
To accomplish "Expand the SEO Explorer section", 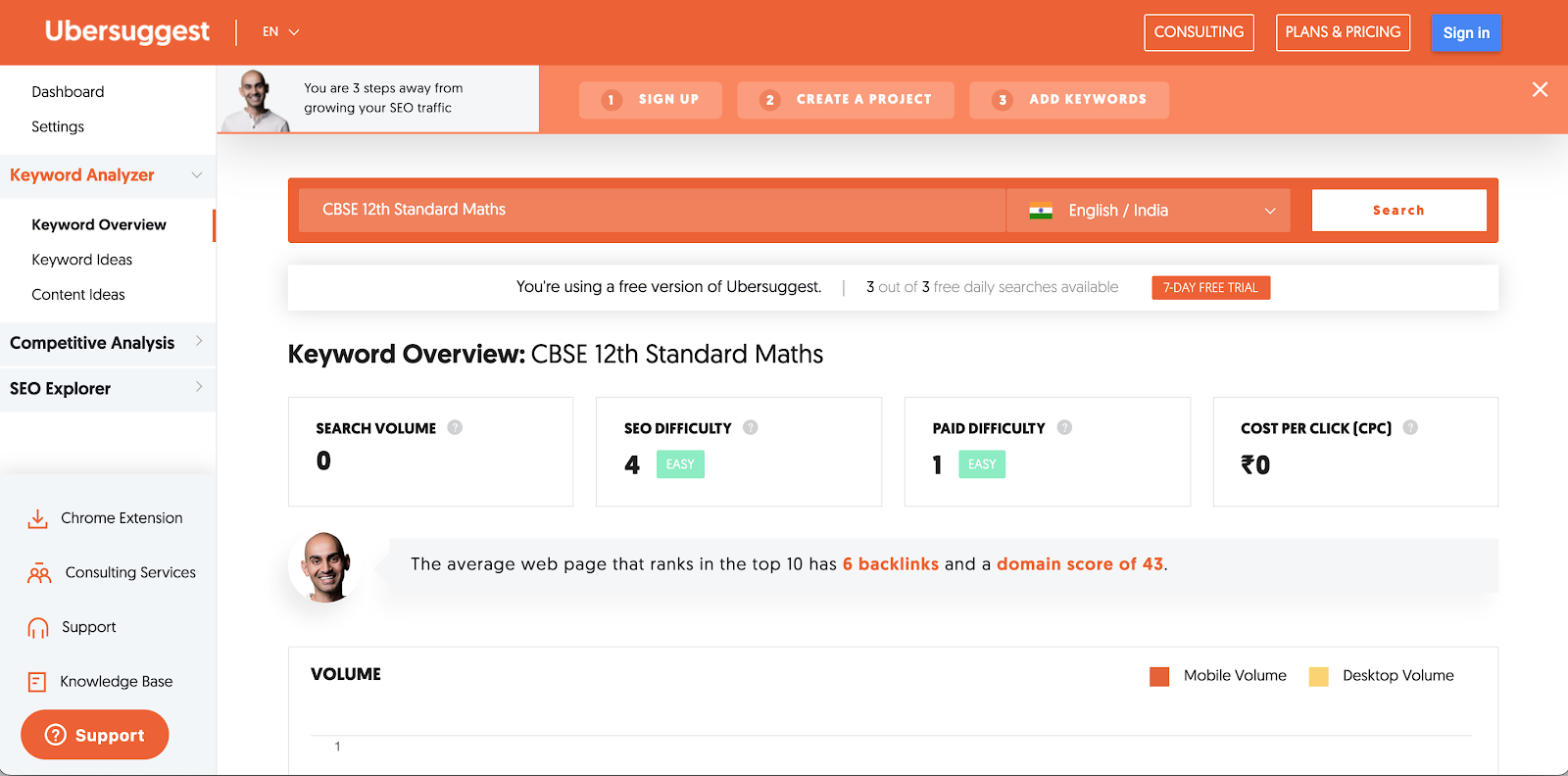I will pyautogui.click(x=108, y=389).
